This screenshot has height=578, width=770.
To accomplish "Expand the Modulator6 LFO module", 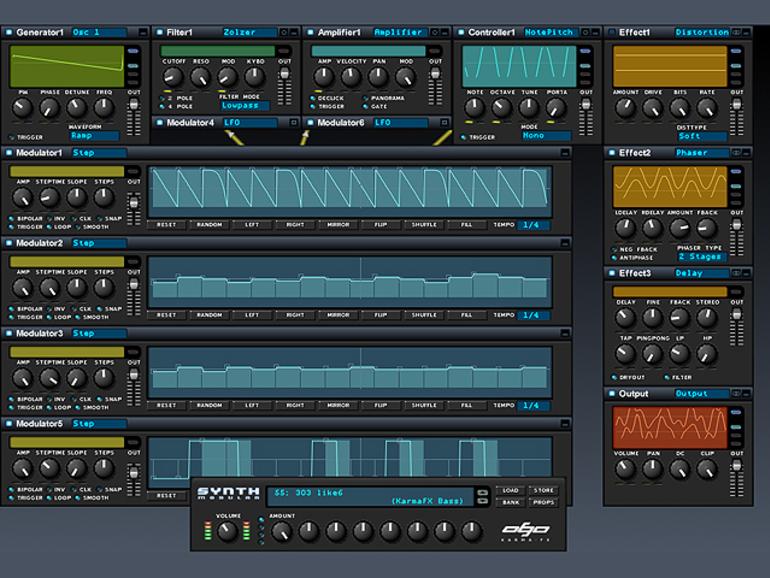I will coord(444,123).
